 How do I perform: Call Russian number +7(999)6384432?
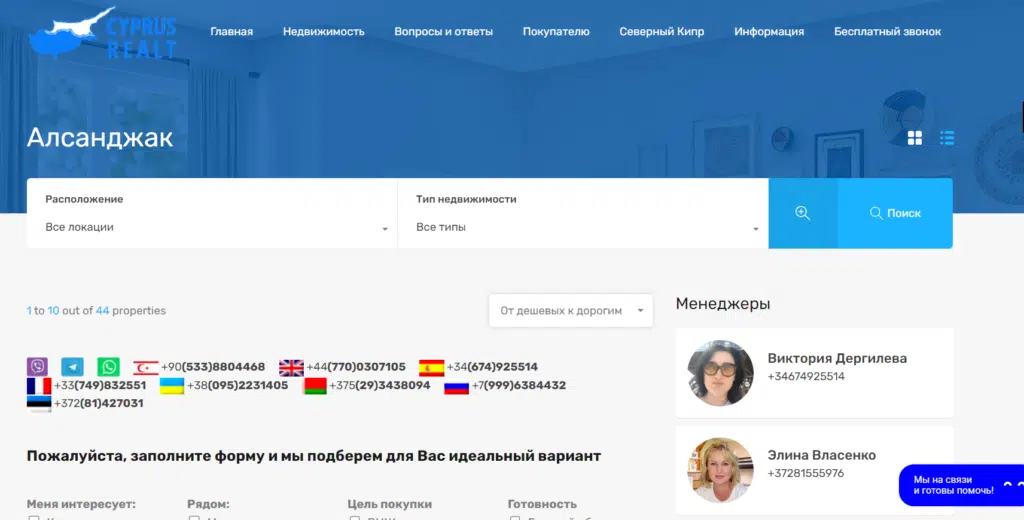point(519,385)
